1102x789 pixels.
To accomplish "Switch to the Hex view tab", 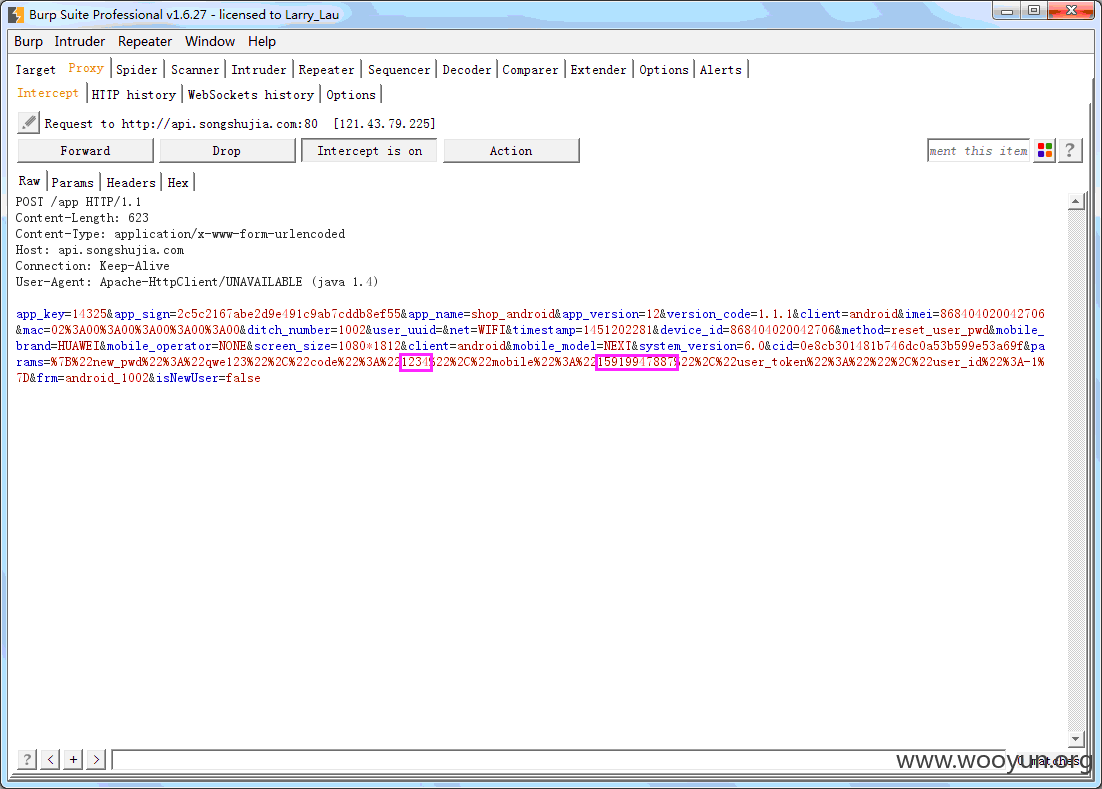I will (178, 183).
